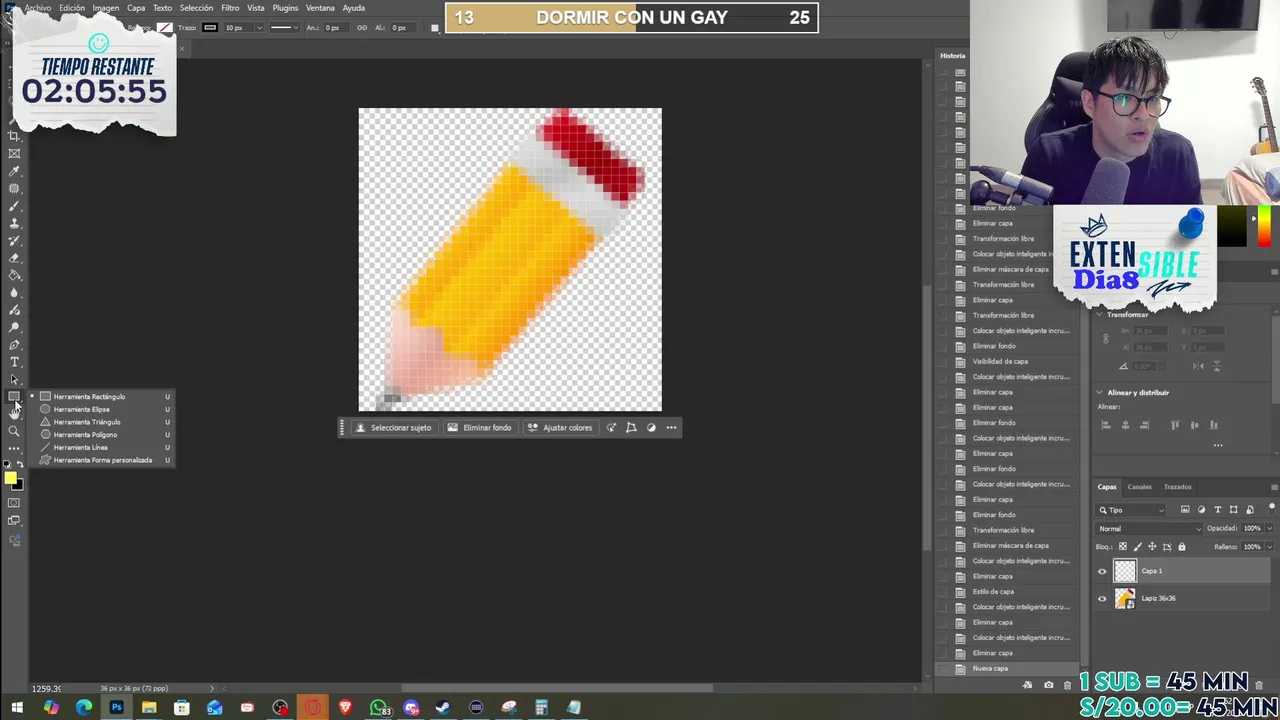Toggle lock transparent pixels

1122,547
